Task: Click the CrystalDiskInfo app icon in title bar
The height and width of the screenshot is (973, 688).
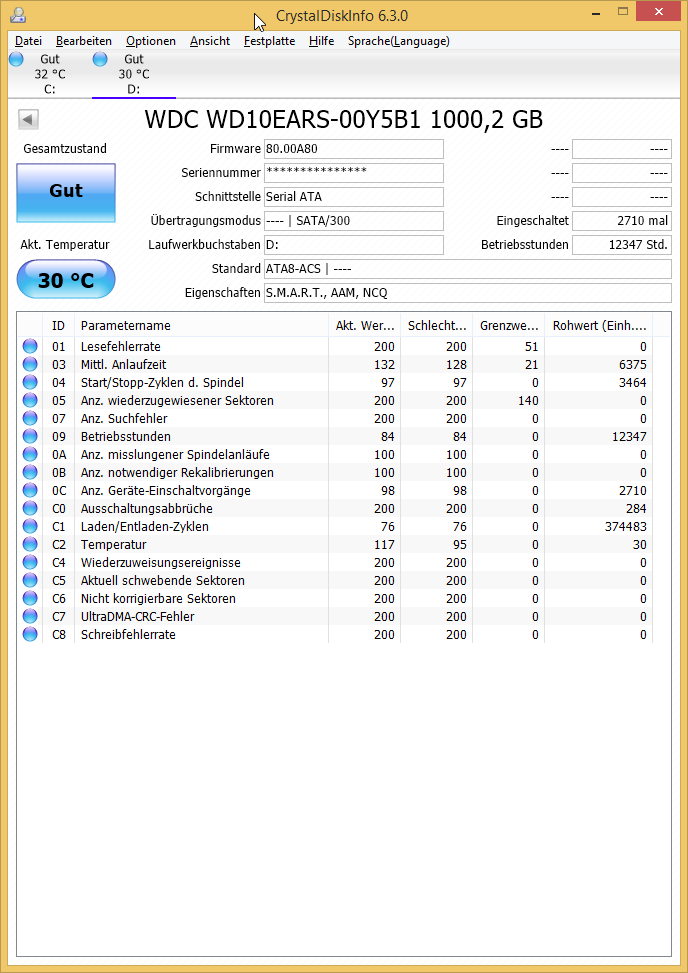Action: tap(18, 15)
